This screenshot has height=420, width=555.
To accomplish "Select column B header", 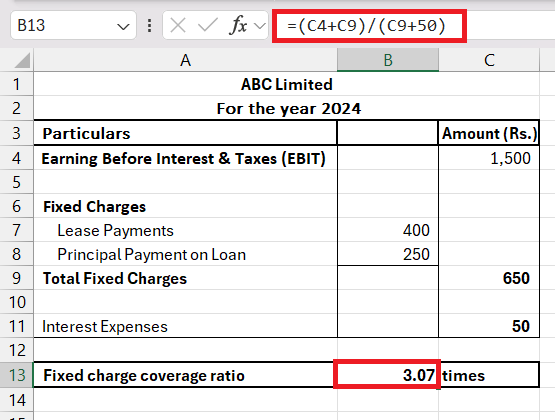I will [x=388, y=60].
